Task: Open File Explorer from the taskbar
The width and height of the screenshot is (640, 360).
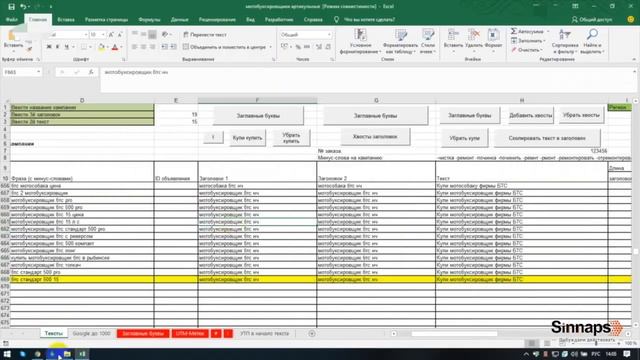Action: click(67, 354)
